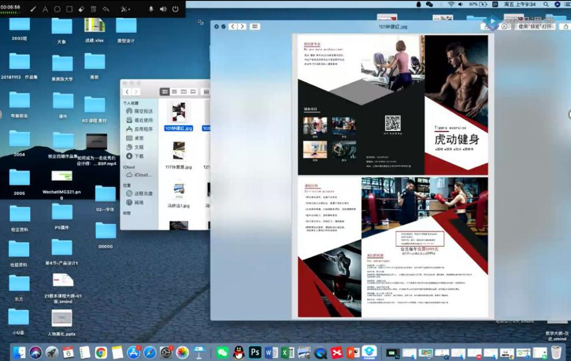Select the 1178 jpg thumbnail in Finder
This screenshot has width=571, height=361.
[x=179, y=150]
